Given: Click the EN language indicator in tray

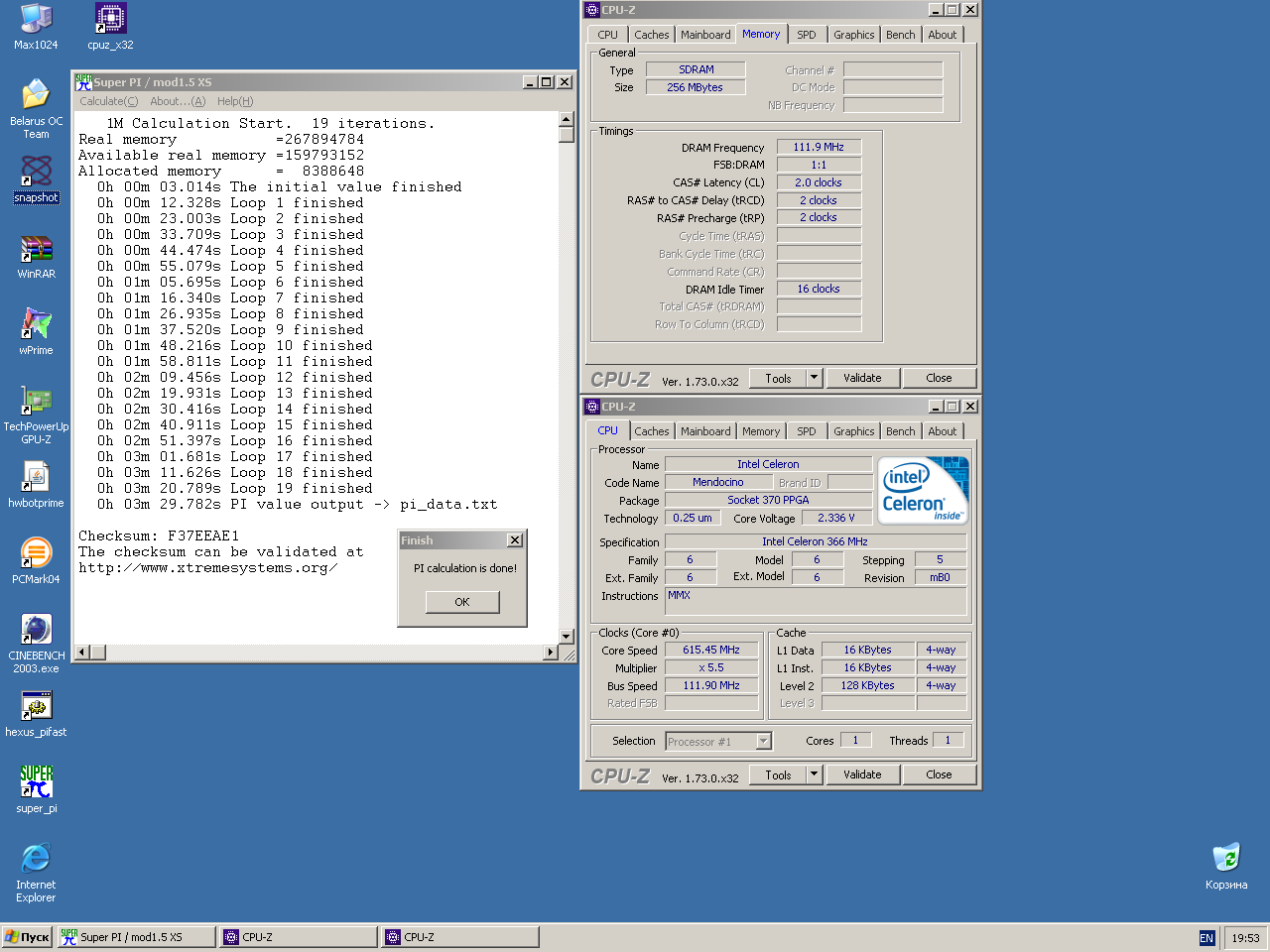Looking at the screenshot, I should (1206, 938).
